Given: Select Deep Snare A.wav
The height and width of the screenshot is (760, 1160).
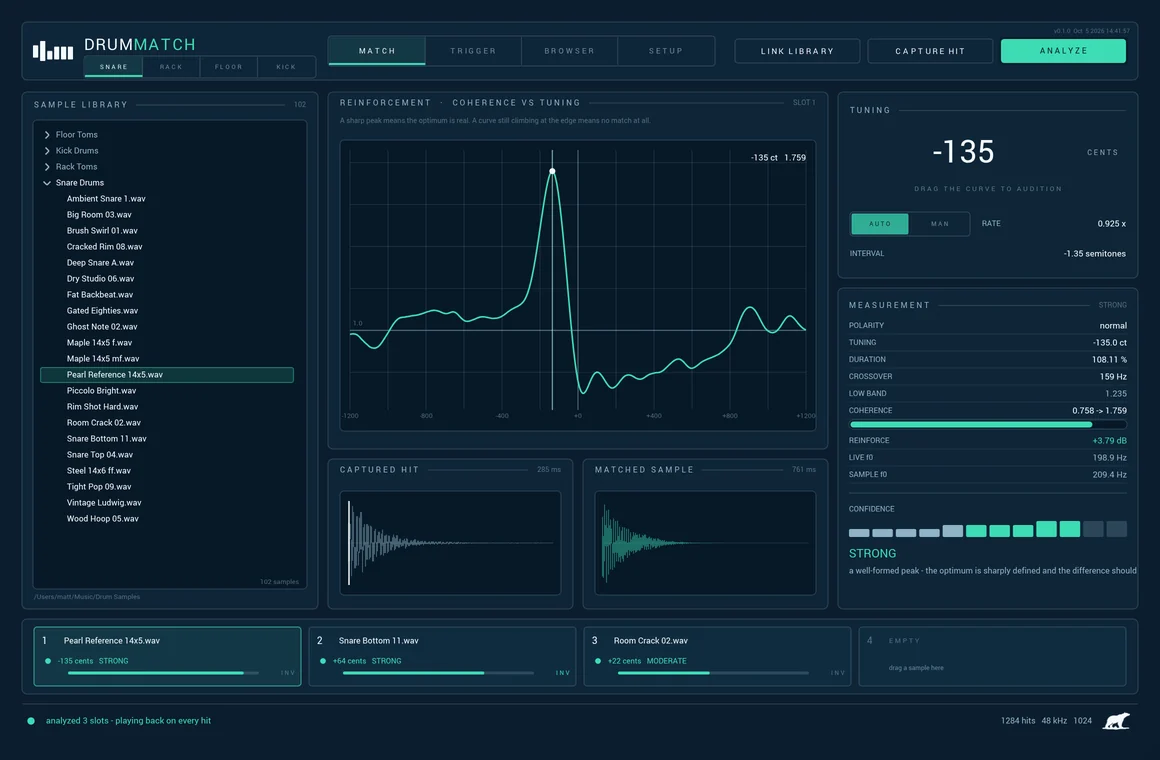Looking at the screenshot, I should pyautogui.click(x=166, y=263).
